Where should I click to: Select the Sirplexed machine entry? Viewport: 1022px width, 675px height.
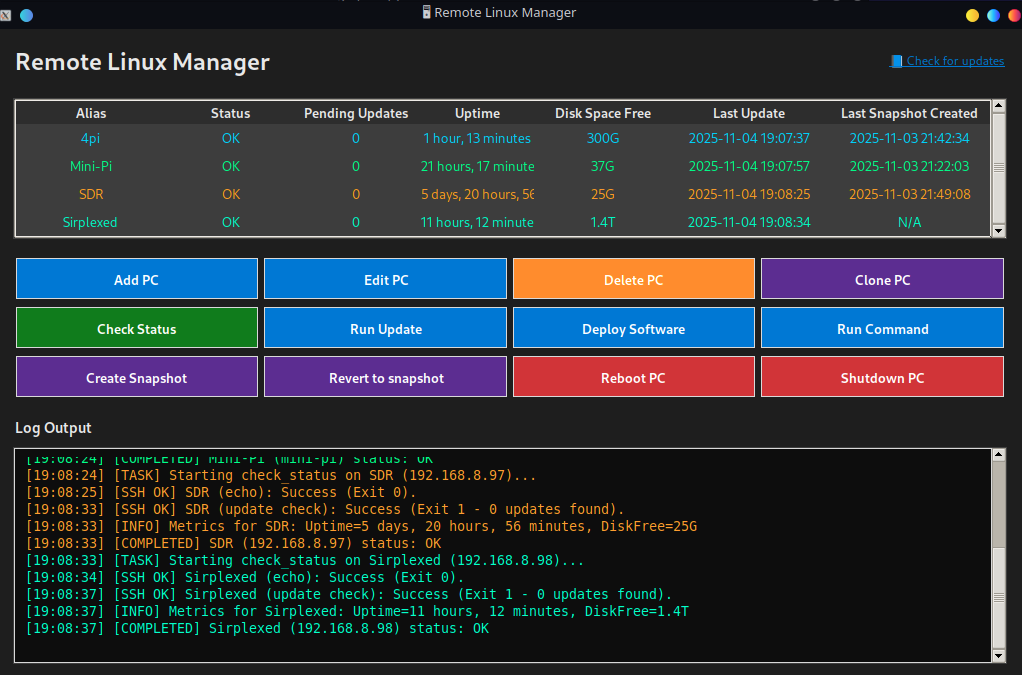point(90,222)
